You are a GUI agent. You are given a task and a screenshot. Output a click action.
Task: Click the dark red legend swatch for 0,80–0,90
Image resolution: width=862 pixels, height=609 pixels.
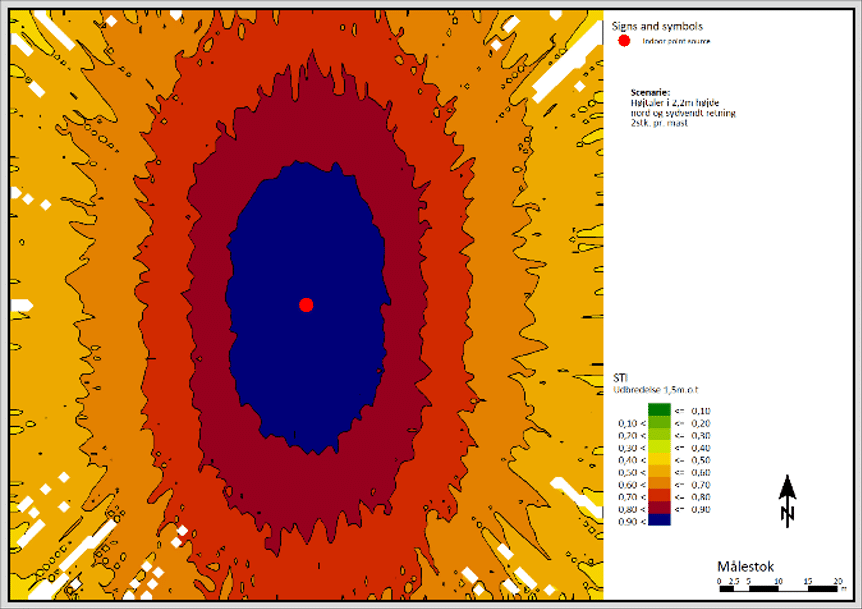coord(657,507)
